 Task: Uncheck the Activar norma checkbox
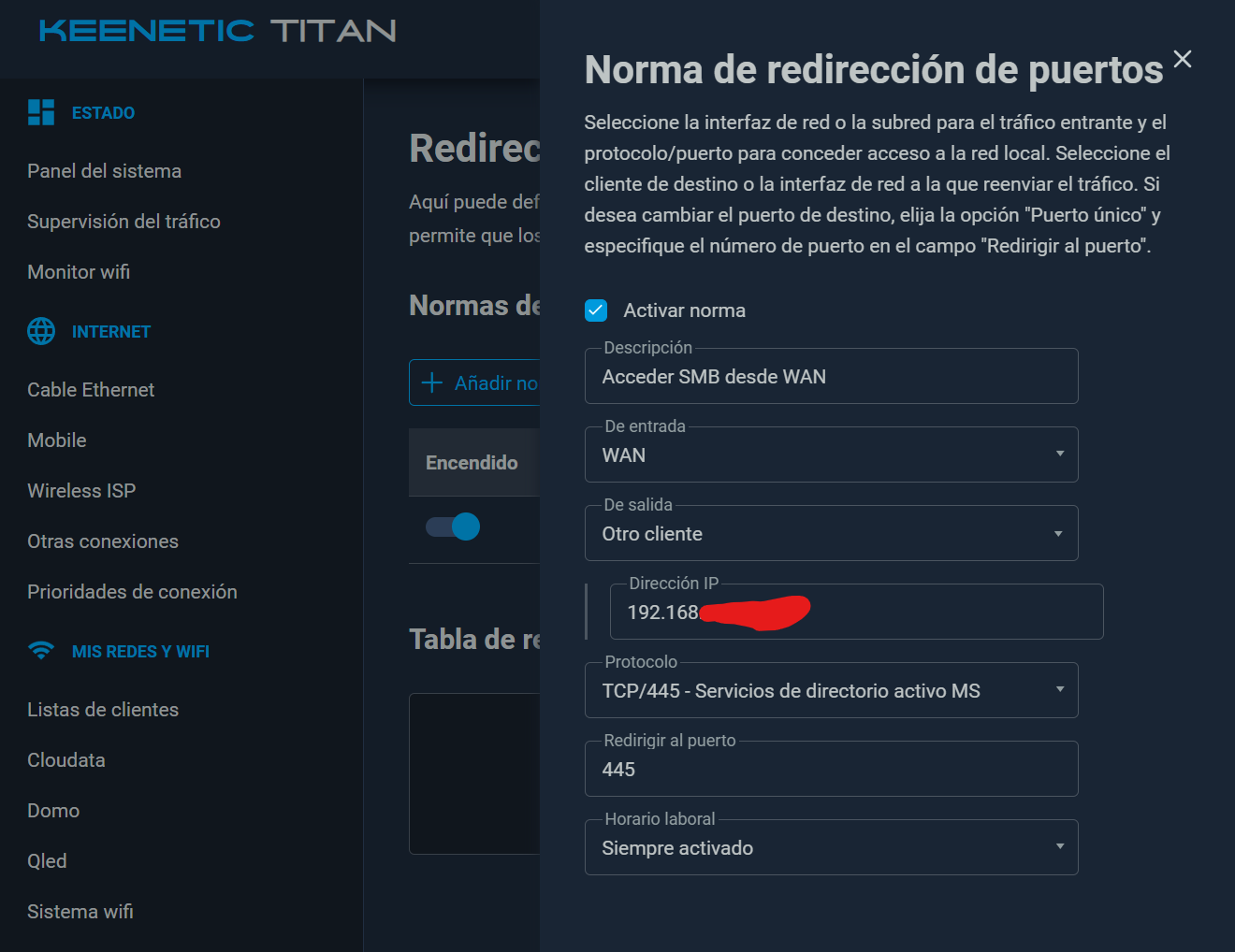[x=596, y=310]
